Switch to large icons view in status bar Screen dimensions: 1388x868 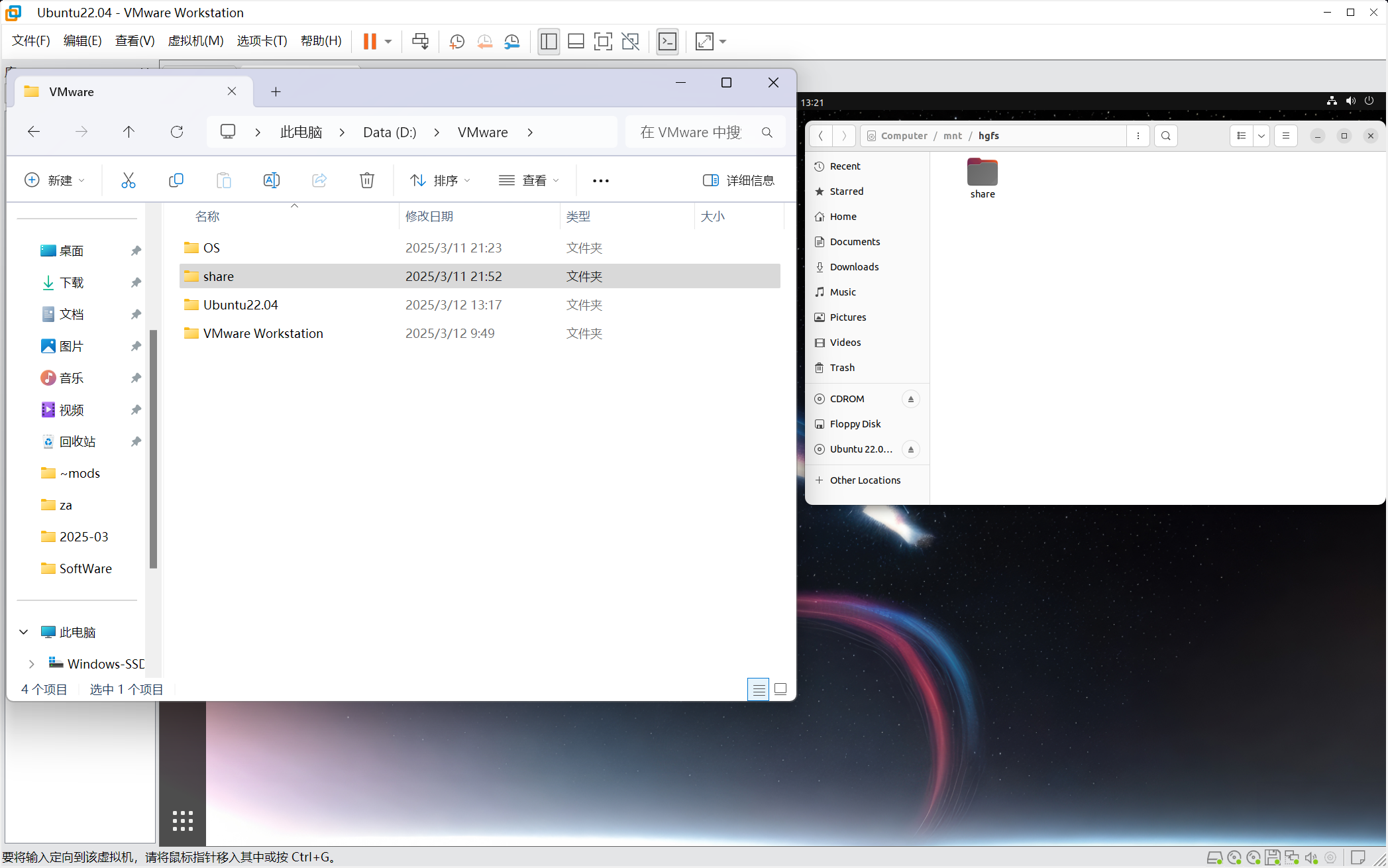point(780,689)
